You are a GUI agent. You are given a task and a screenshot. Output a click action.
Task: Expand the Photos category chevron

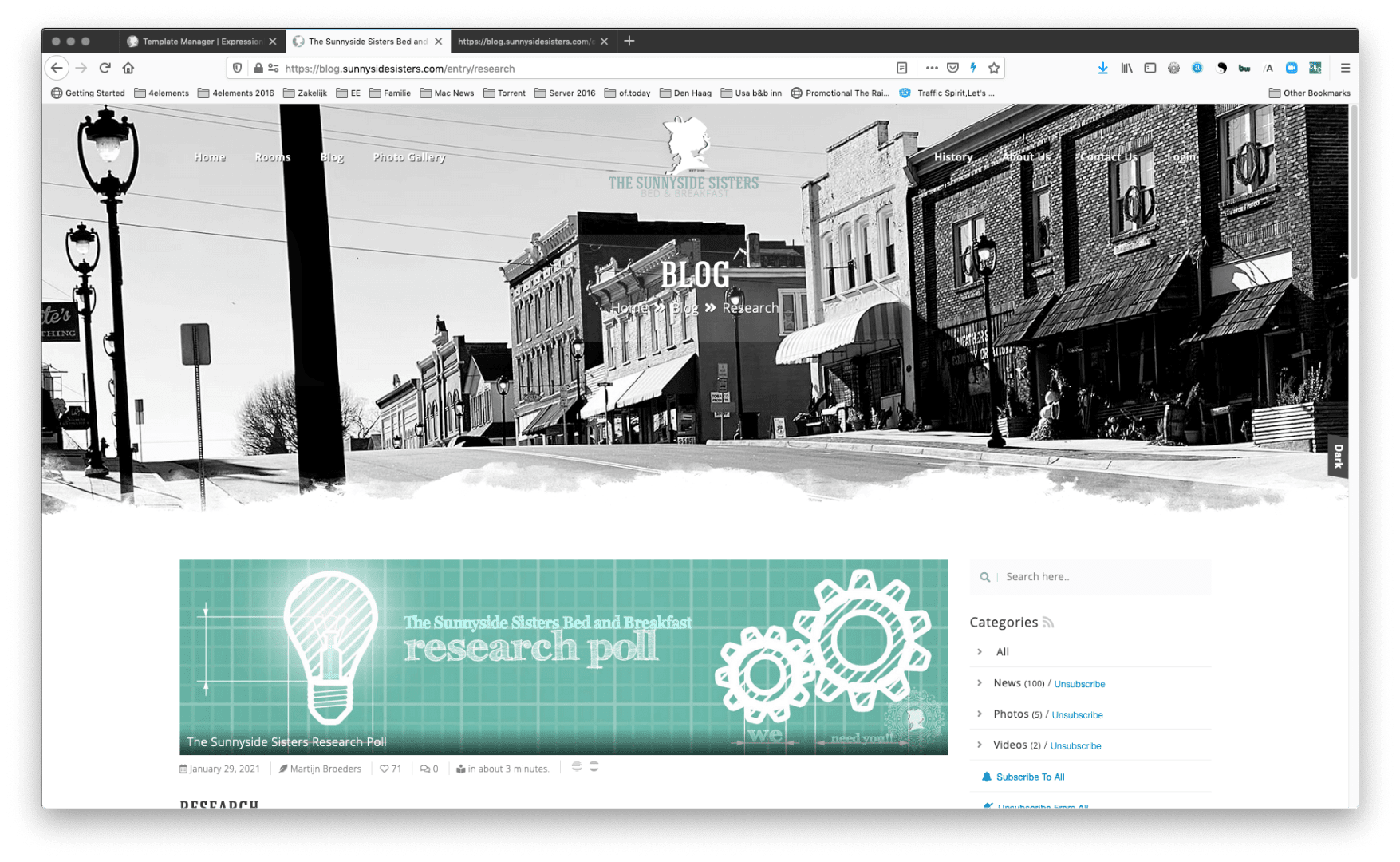980,714
